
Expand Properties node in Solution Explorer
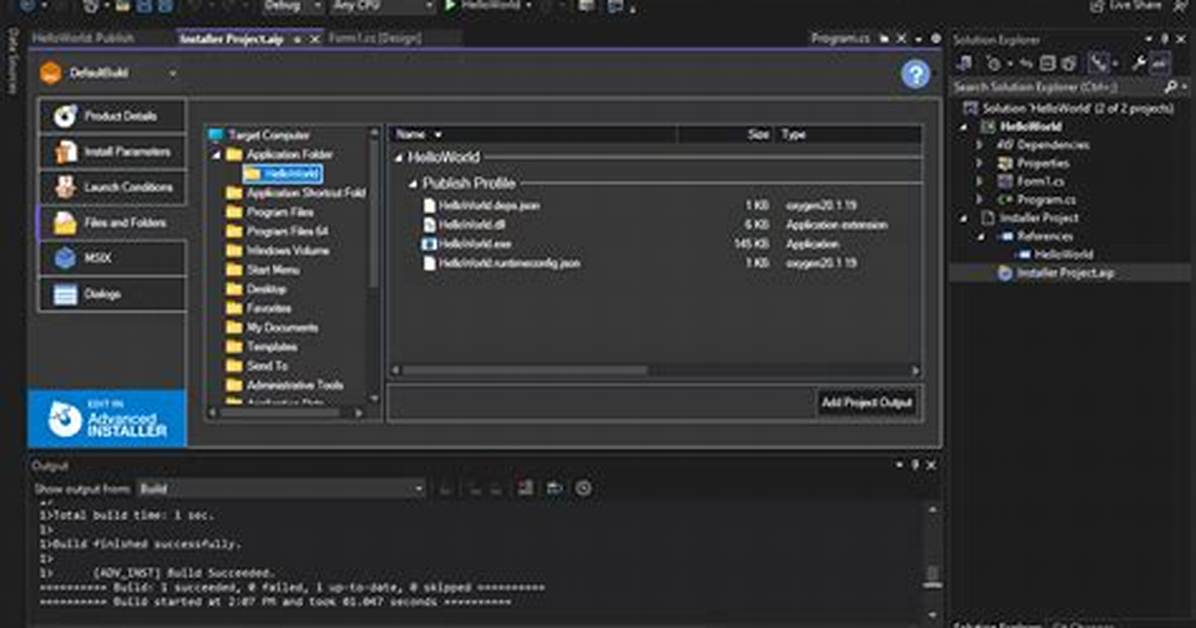[x=980, y=163]
